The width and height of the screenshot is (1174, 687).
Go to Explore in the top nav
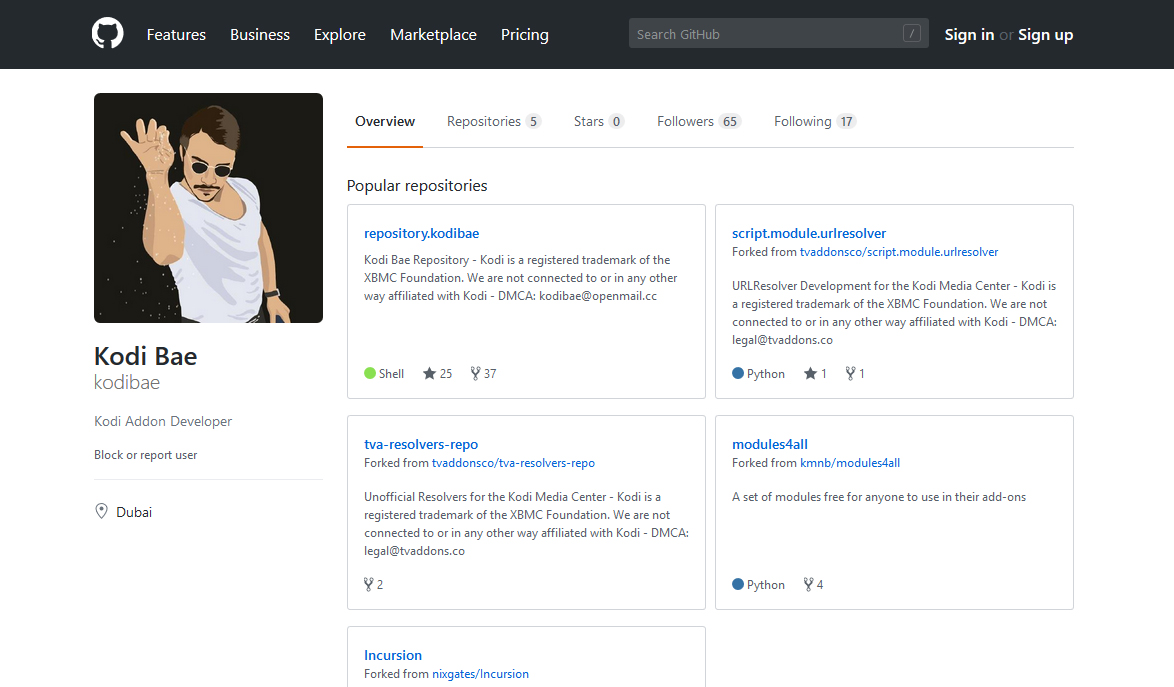pos(340,34)
